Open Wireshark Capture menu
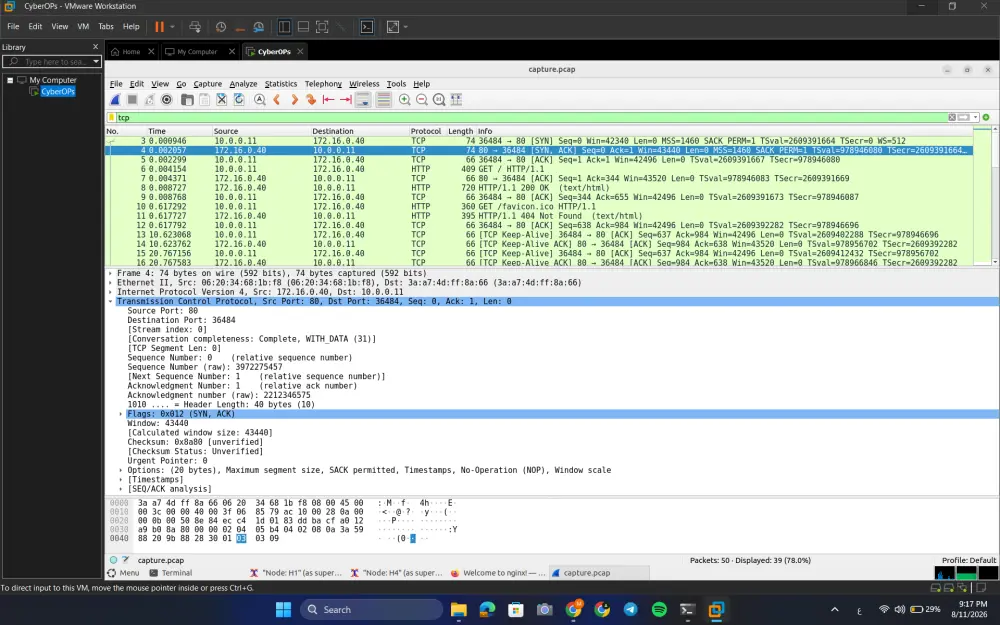 pyautogui.click(x=207, y=84)
